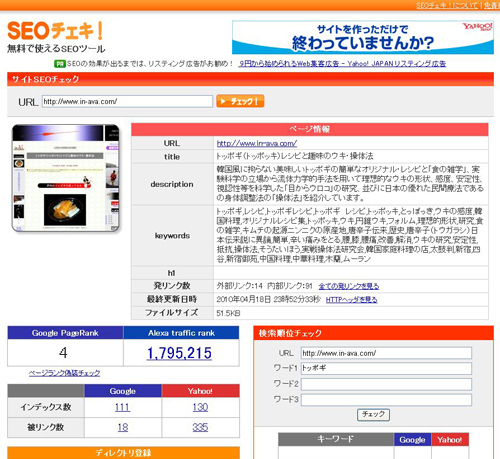Click the チェック button under keyword fields
The height and width of the screenshot is (459, 500).
(373, 415)
